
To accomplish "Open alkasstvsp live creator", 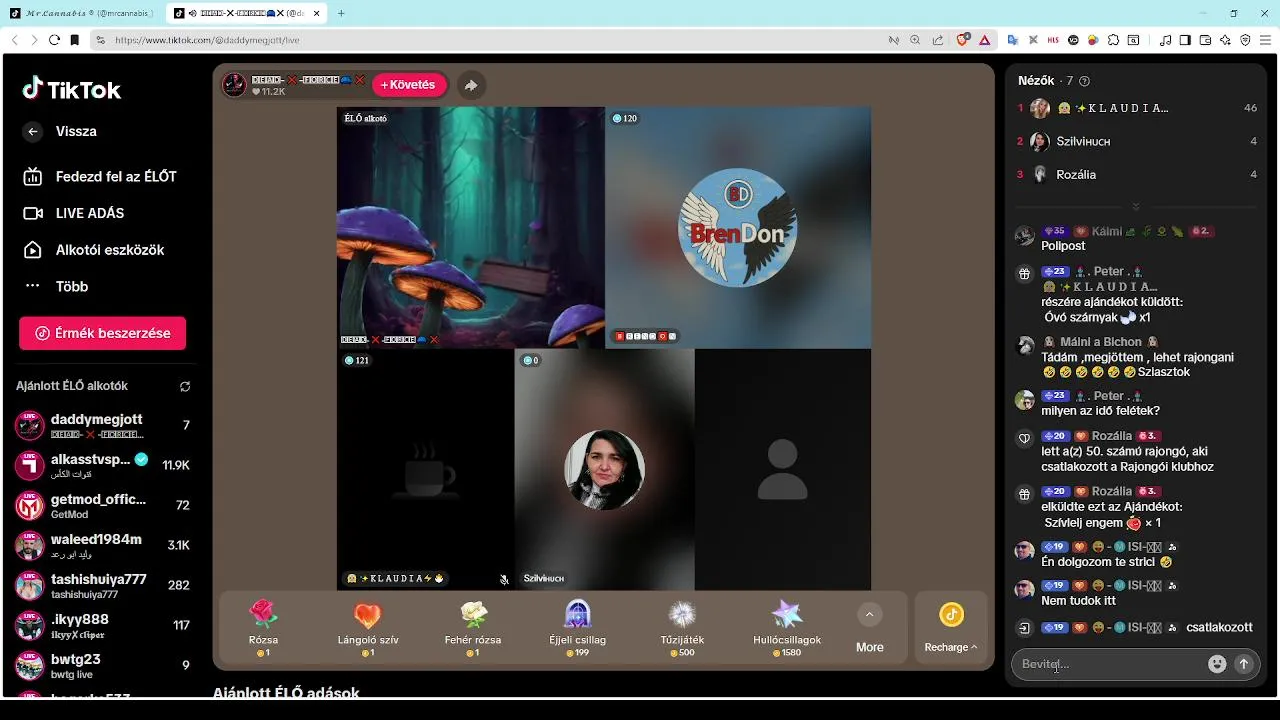I will point(102,465).
